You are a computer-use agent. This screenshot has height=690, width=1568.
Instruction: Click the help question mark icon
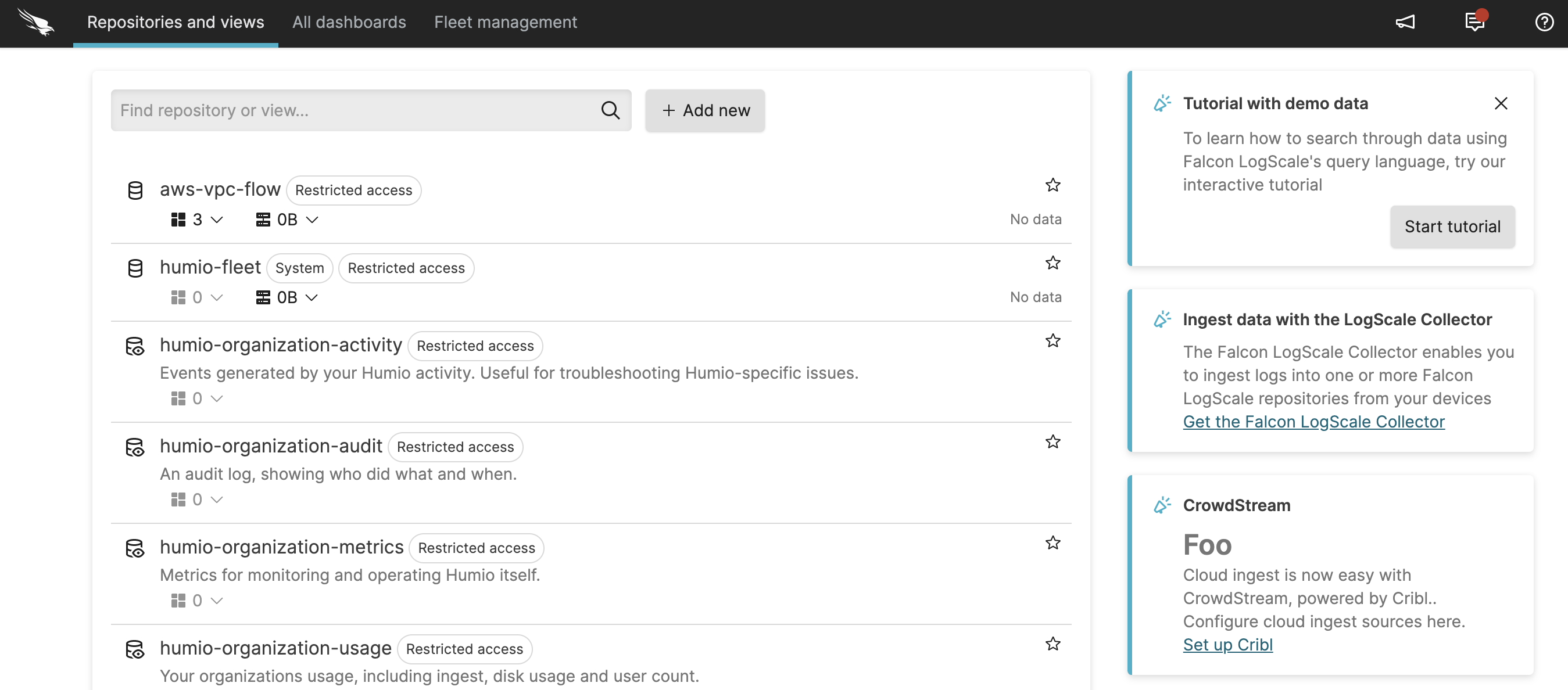click(1544, 22)
